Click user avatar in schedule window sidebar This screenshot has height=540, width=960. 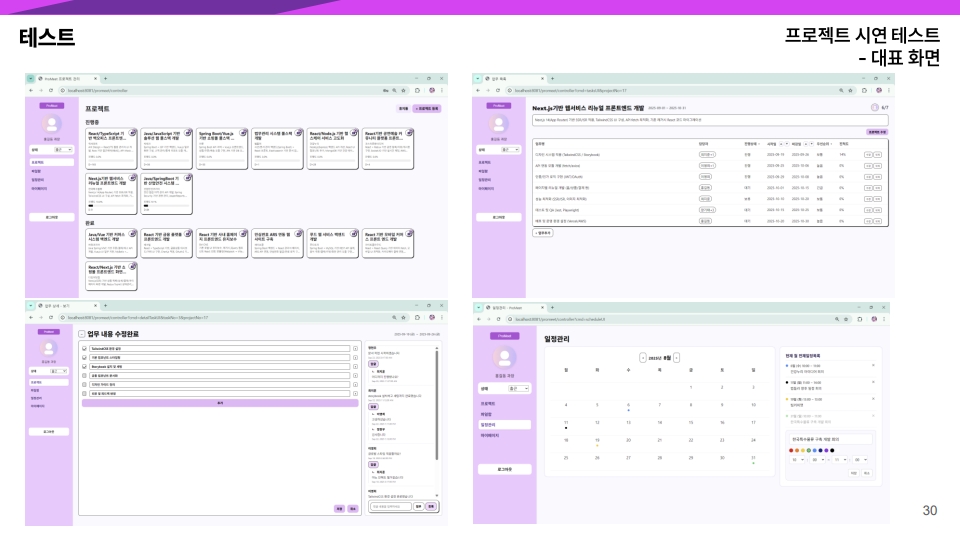click(504, 357)
